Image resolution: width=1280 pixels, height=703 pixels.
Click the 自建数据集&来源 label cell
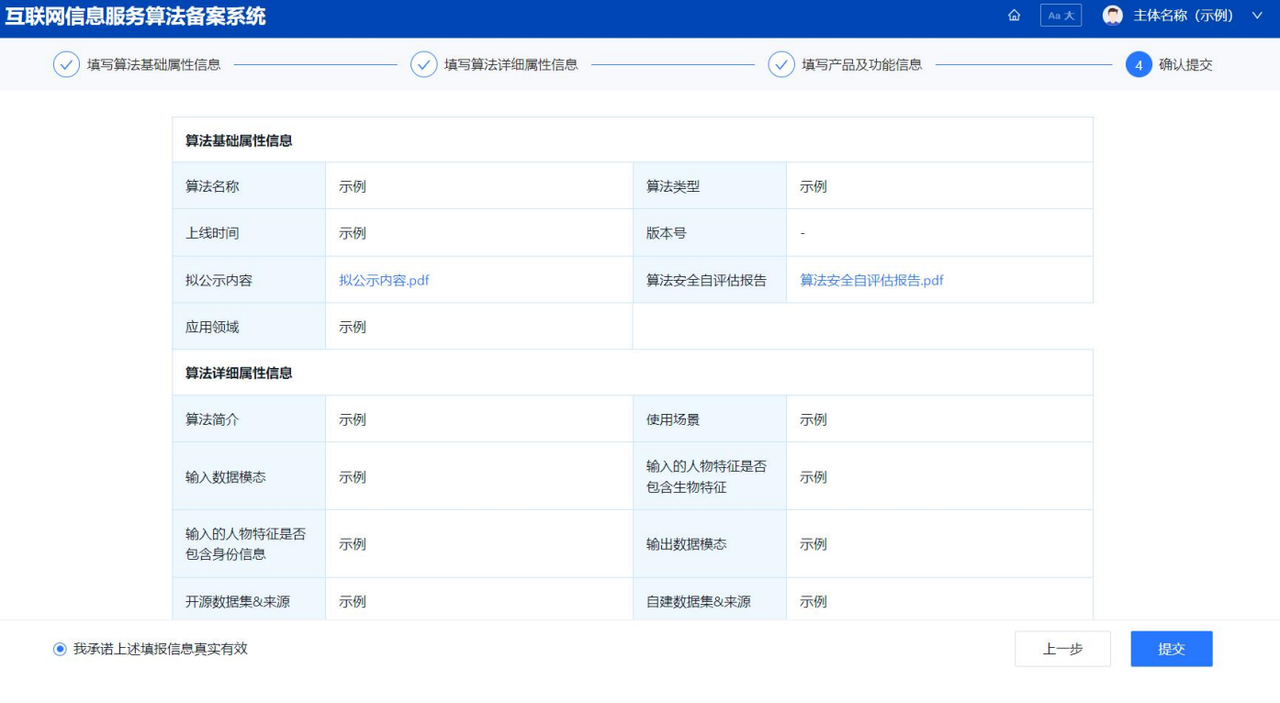pyautogui.click(x=710, y=601)
